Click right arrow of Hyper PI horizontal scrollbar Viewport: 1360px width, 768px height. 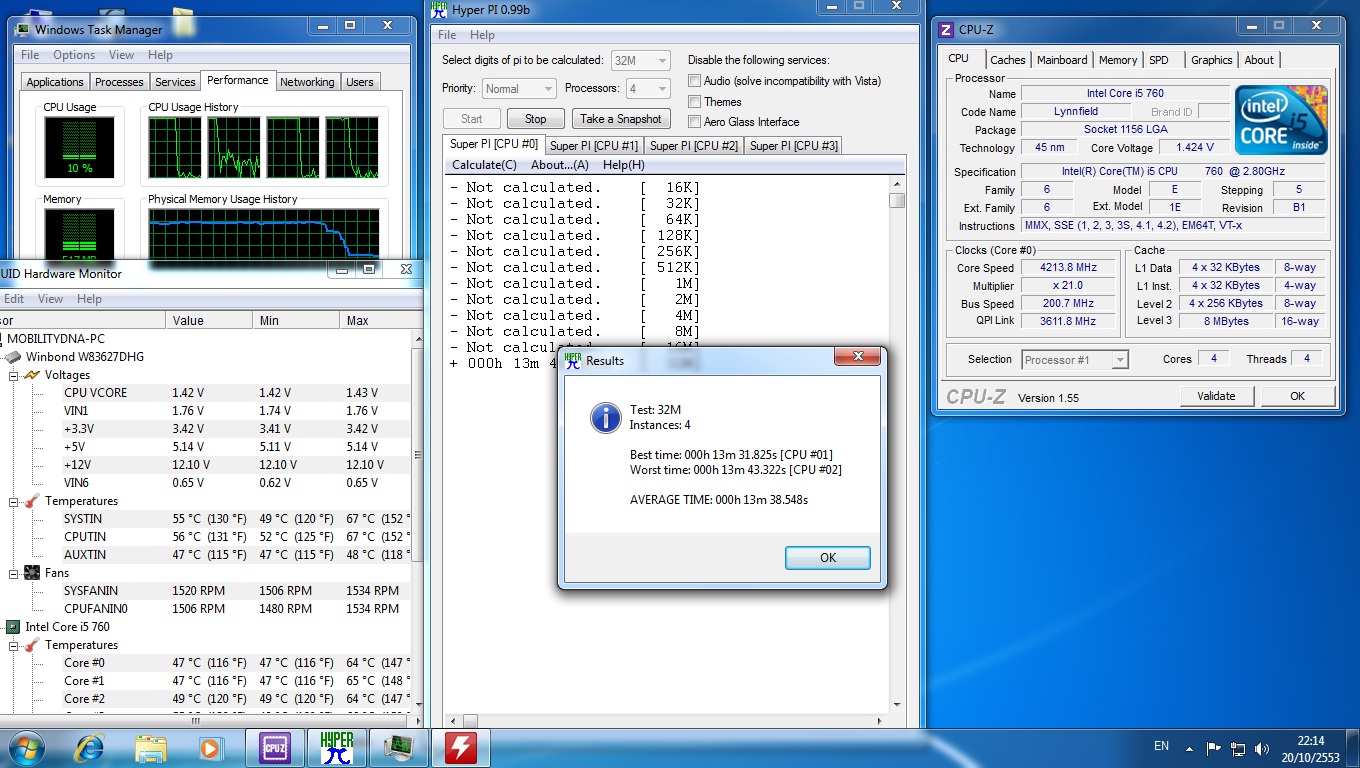pyautogui.click(x=881, y=720)
